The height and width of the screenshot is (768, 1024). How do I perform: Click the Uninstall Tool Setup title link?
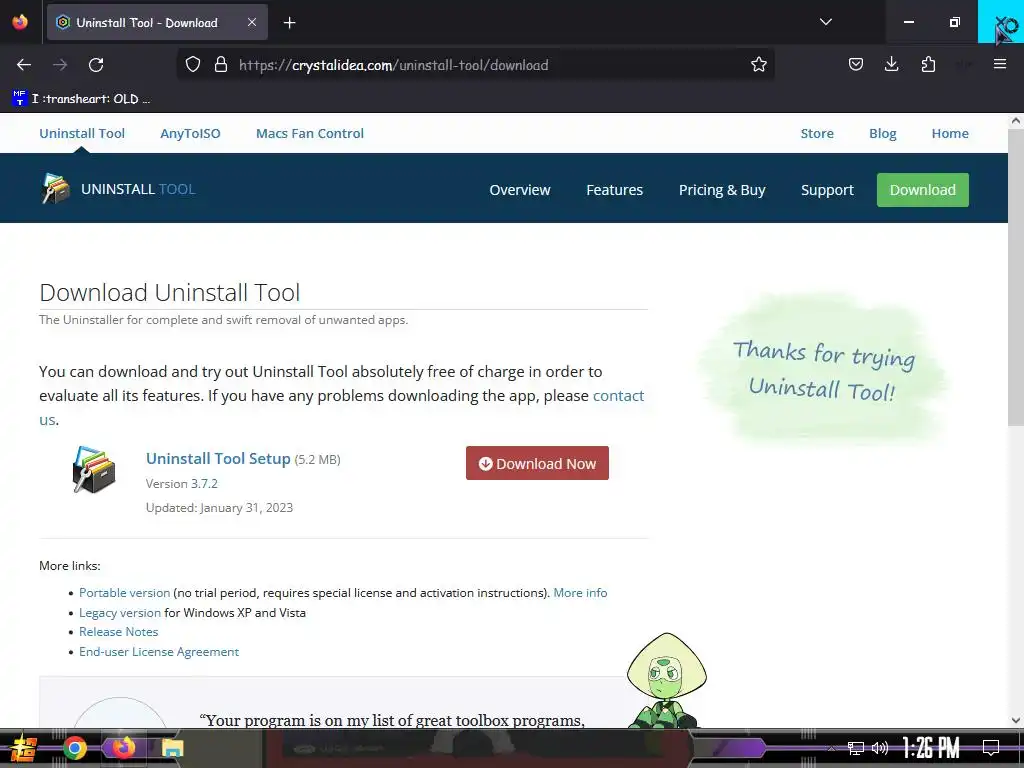click(218, 458)
